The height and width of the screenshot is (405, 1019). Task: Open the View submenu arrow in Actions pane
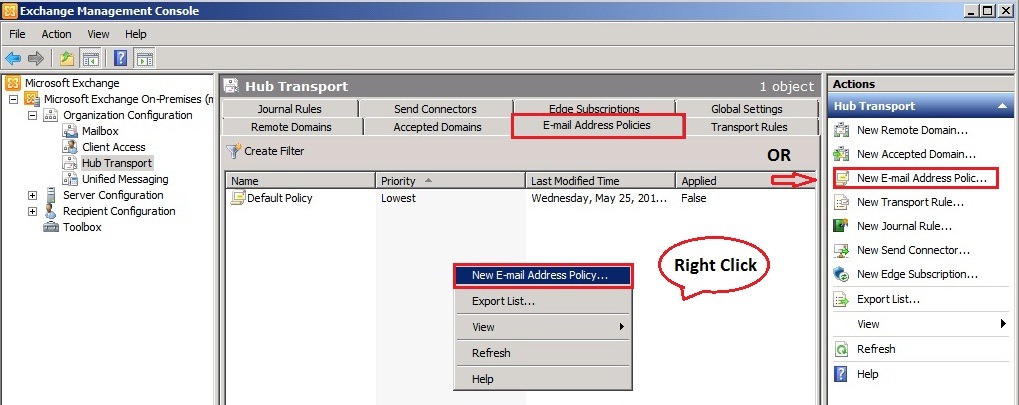(x=1003, y=324)
